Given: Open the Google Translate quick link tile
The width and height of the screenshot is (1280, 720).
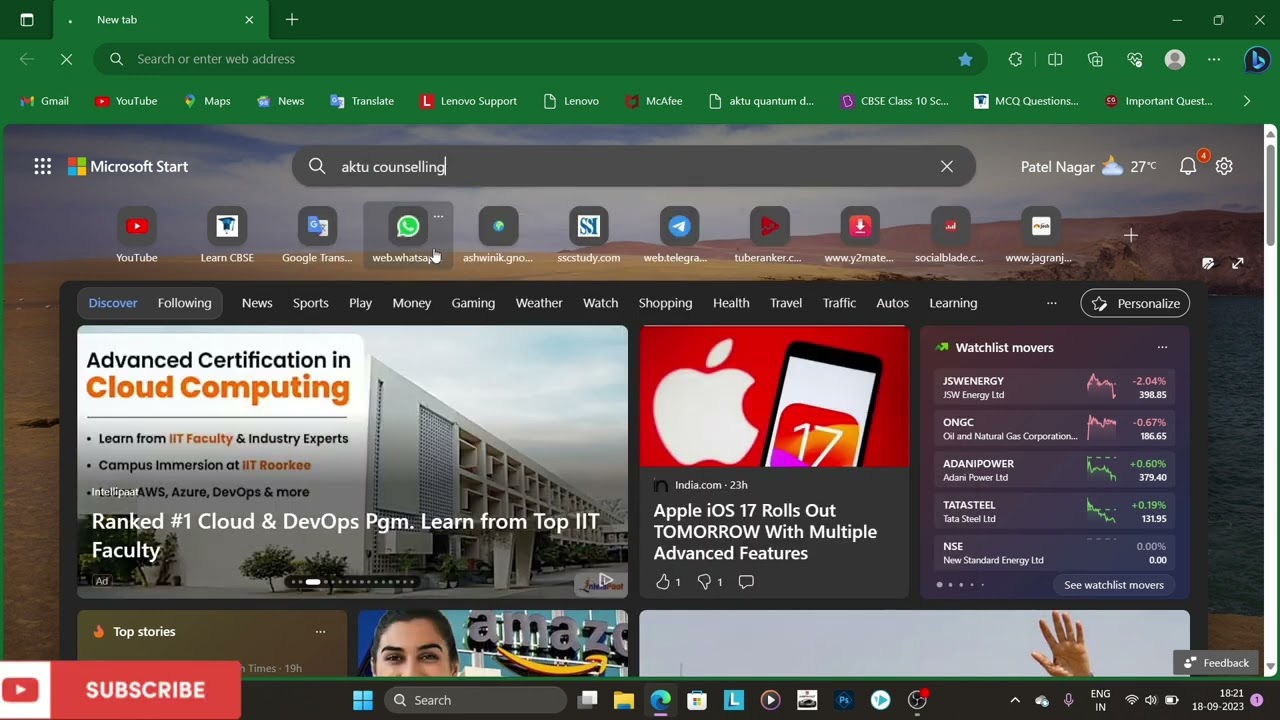Looking at the screenshot, I should tap(317, 236).
